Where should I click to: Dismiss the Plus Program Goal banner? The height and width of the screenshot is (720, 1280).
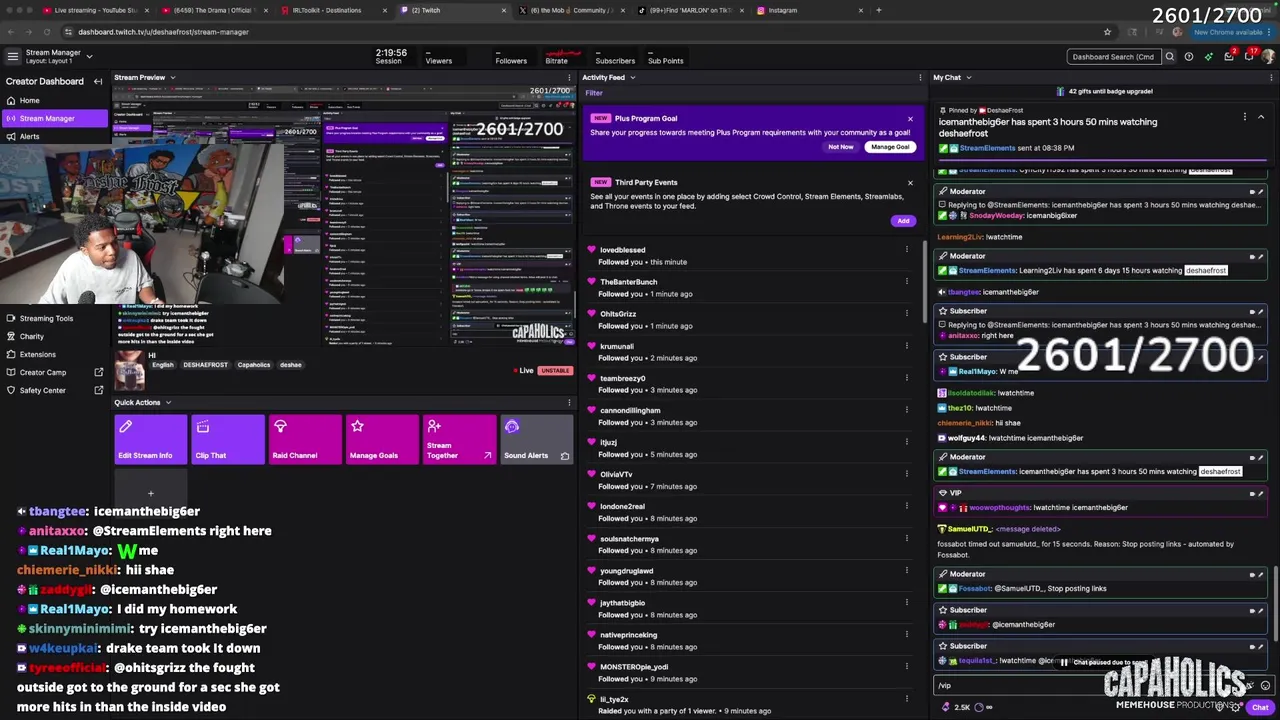pos(910,118)
